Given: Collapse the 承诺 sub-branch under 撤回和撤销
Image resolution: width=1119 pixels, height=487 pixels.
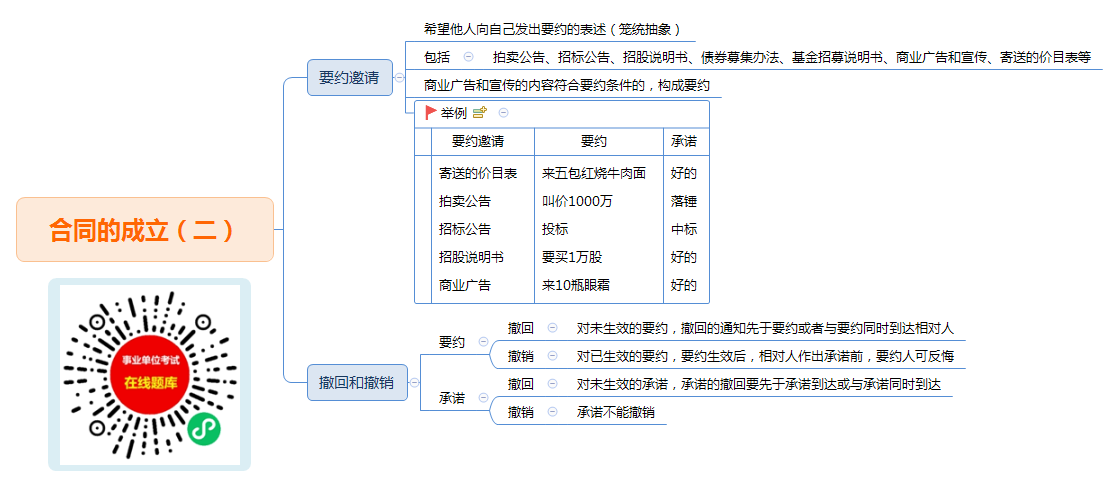Looking at the screenshot, I should [x=483, y=398].
